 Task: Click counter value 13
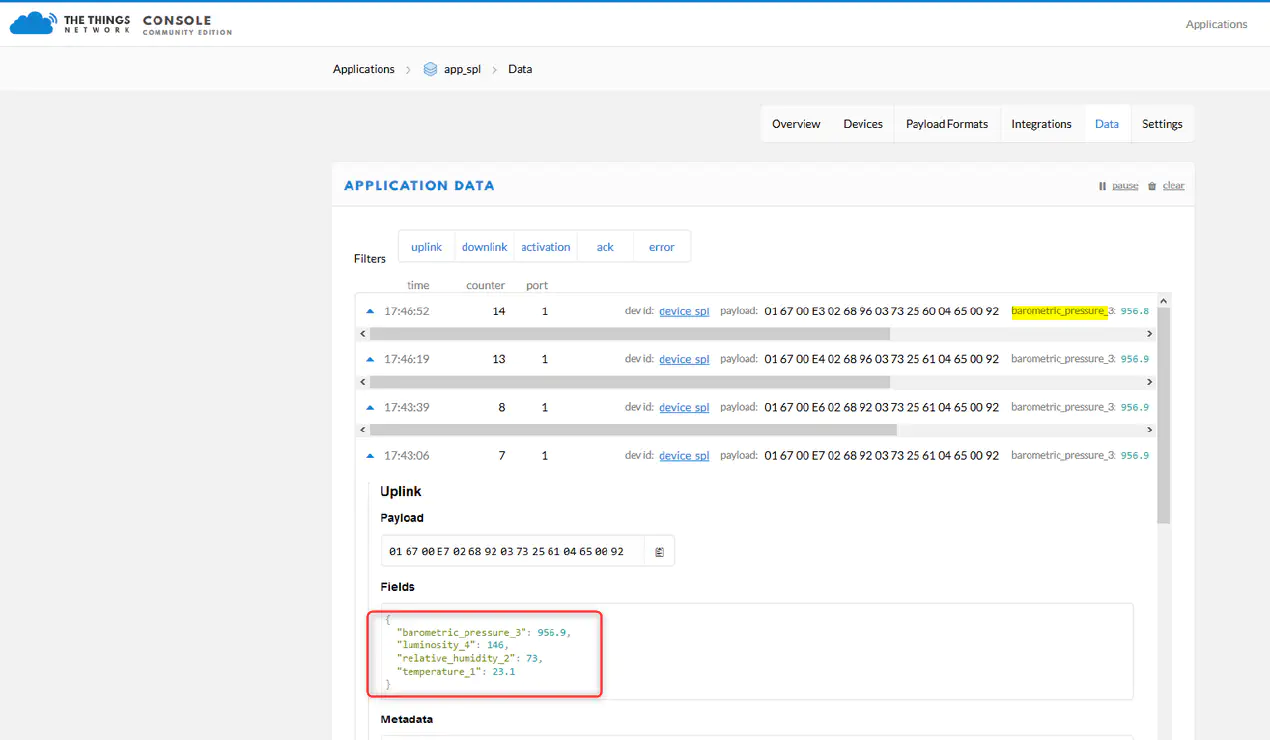click(x=499, y=359)
